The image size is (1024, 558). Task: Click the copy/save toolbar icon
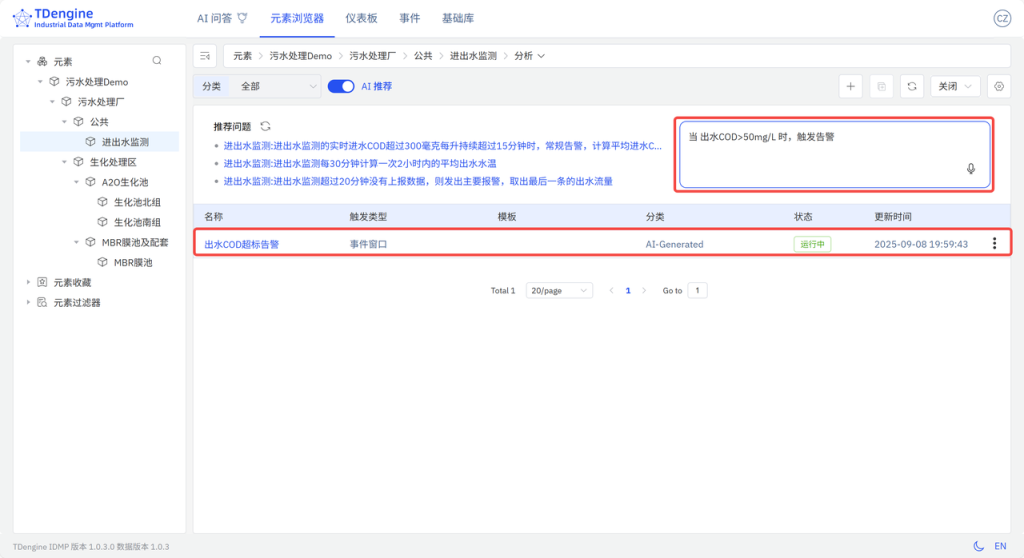point(881,86)
